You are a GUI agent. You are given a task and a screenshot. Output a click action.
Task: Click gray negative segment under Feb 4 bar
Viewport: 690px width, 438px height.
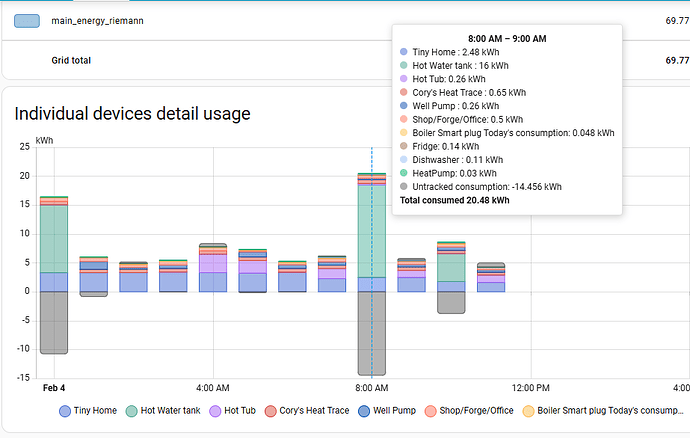(54, 321)
